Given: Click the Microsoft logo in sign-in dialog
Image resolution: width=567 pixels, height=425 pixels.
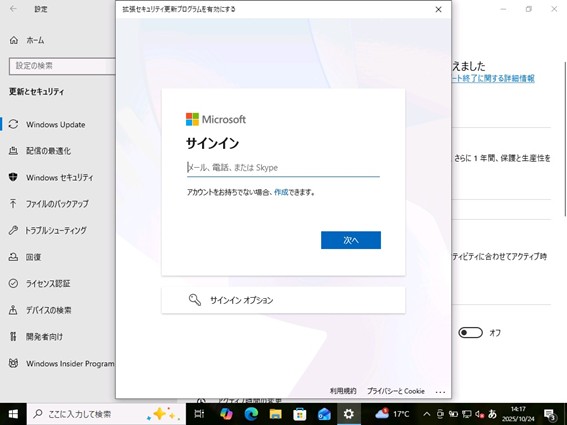Looking at the screenshot, I should pyautogui.click(x=216, y=119).
